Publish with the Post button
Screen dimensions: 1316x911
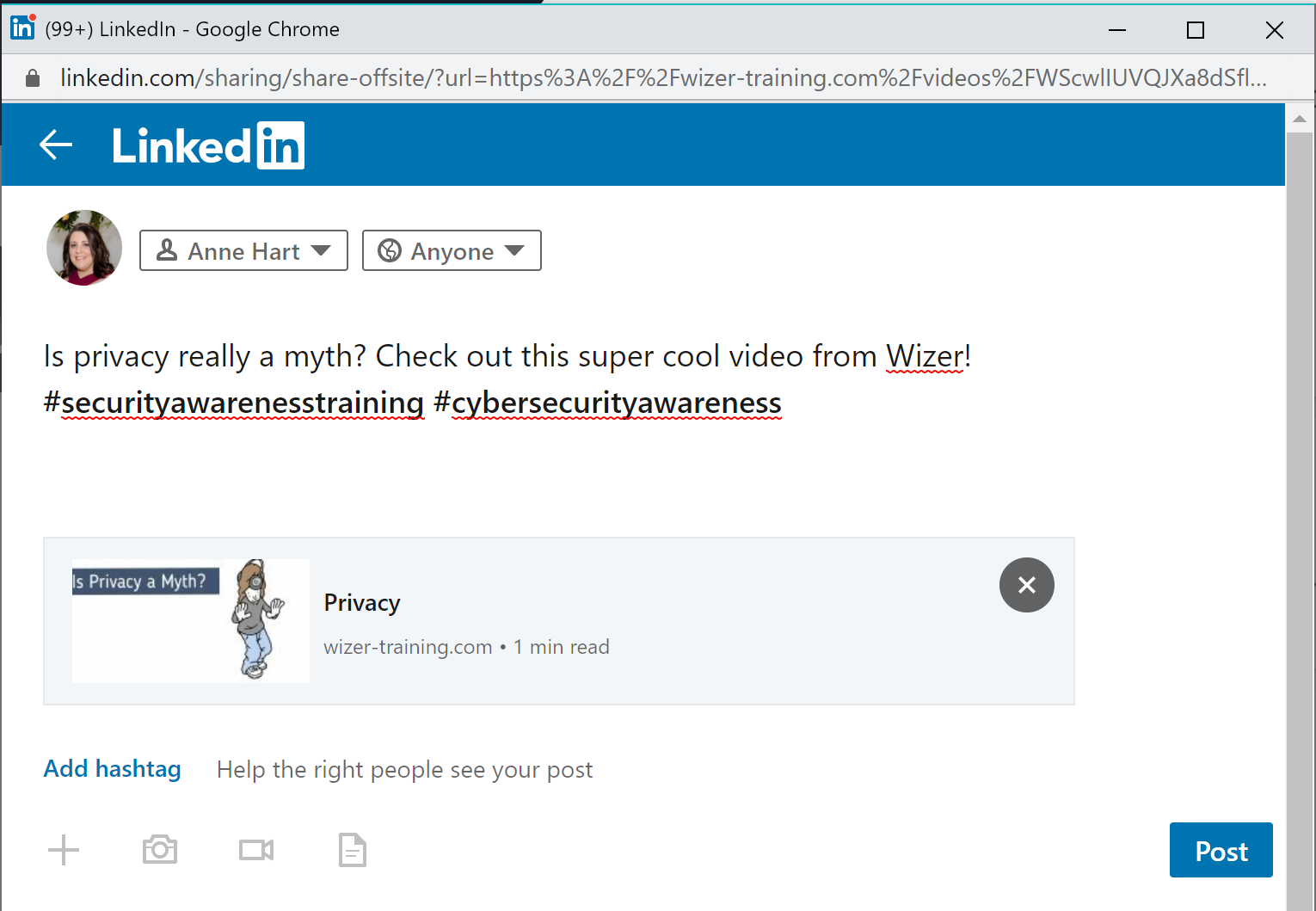1221,850
